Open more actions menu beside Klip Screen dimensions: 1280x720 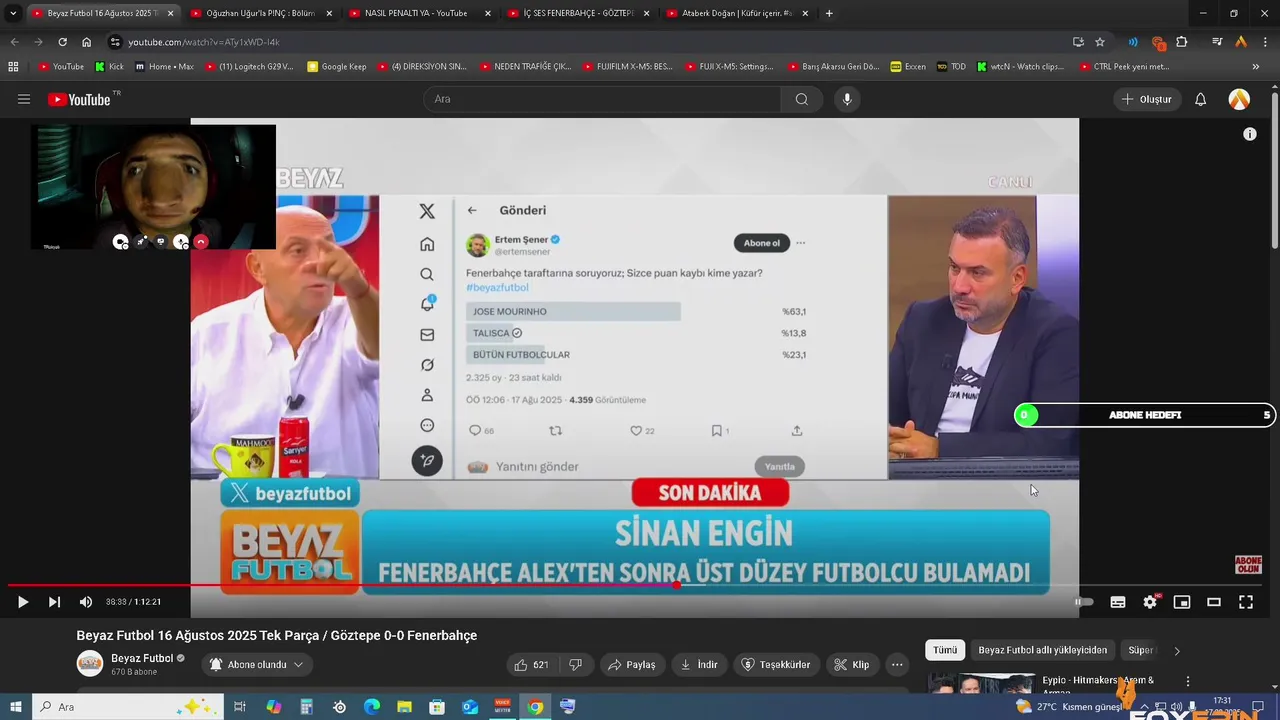tap(897, 665)
